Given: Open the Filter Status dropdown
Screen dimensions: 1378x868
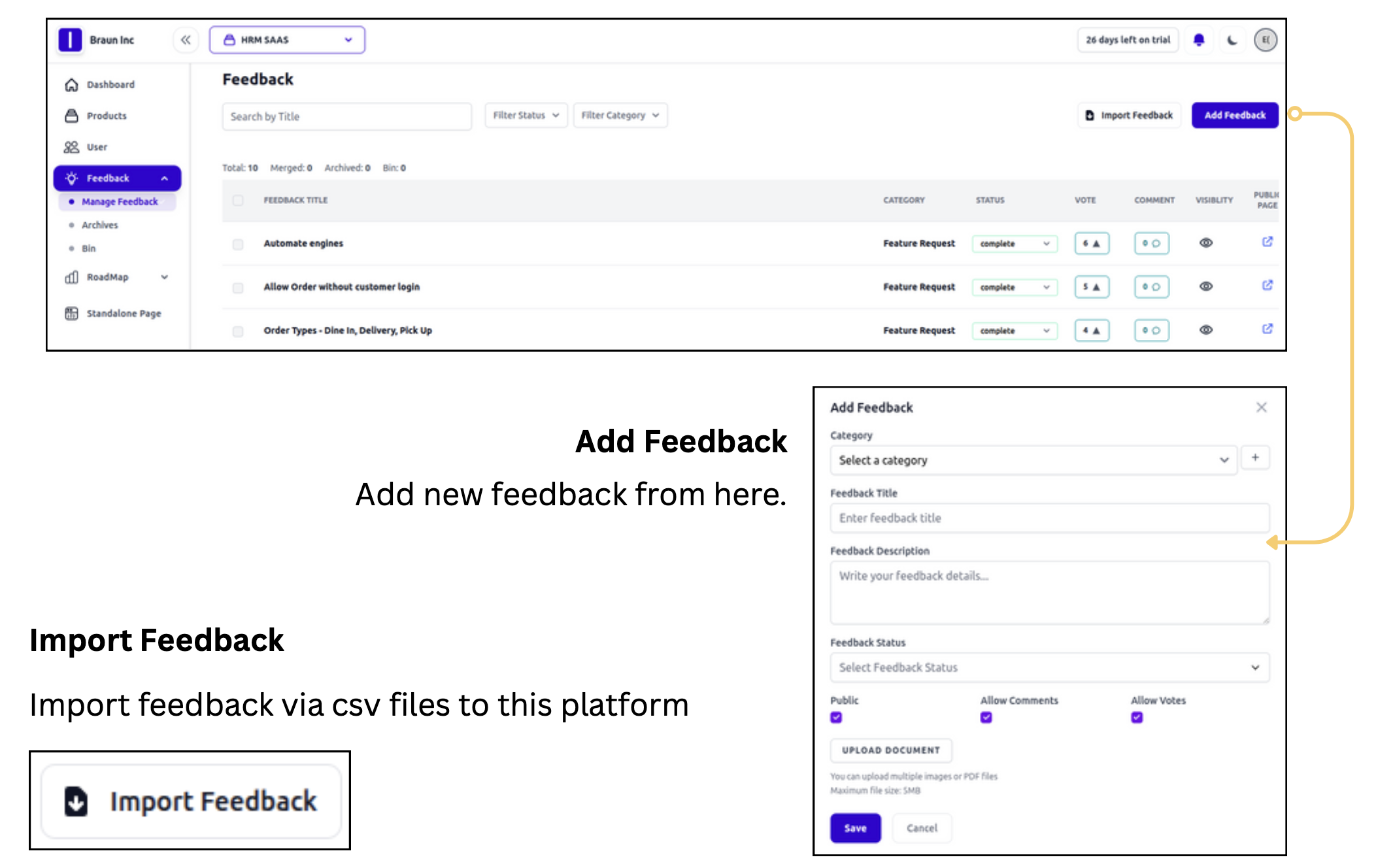Looking at the screenshot, I should 526,116.
